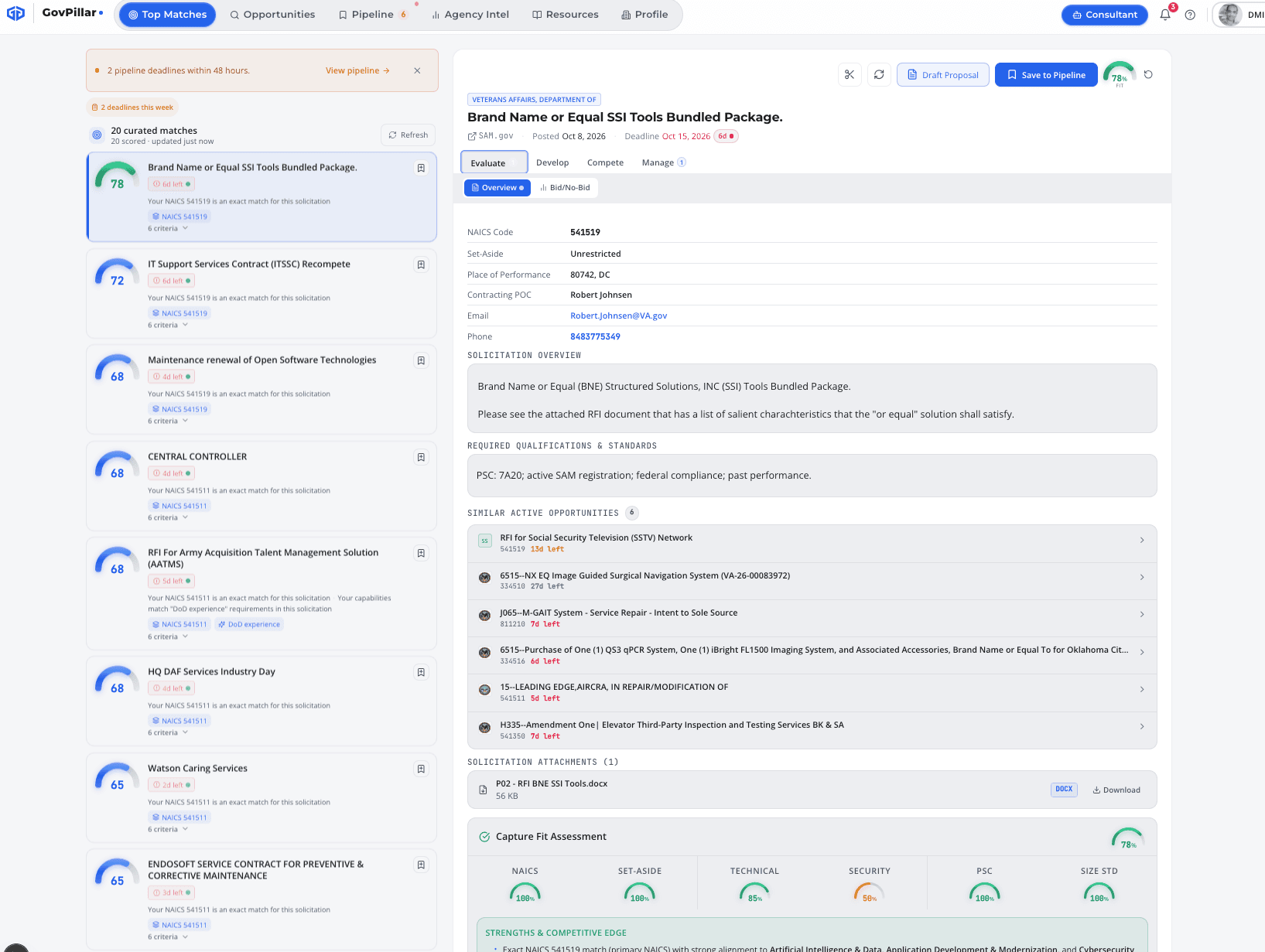Expand 6 criteria on Brand Name SSI card

coord(168,229)
